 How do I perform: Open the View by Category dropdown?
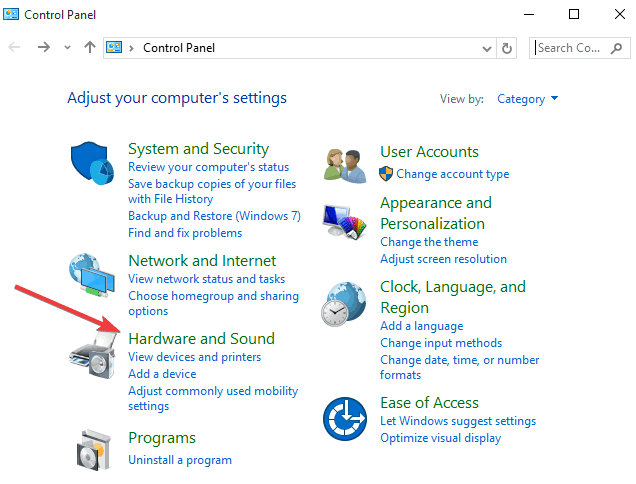pyautogui.click(x=528, y=99)
